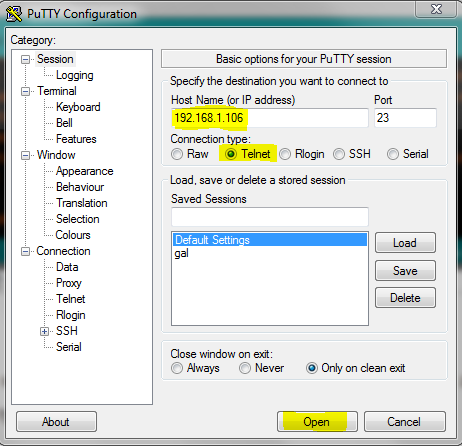The image size is (462, 446).
Task: Select the Serial connection type radio
Action: point(393,154)
